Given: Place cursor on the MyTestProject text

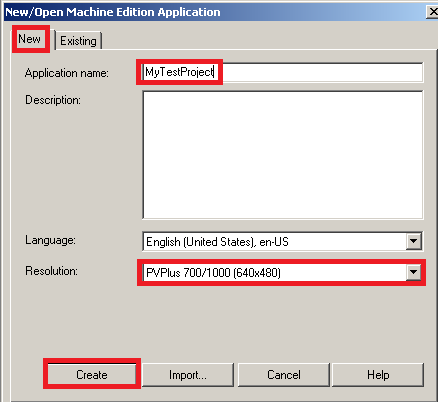Looking at the screenshot, I should 179,72.
